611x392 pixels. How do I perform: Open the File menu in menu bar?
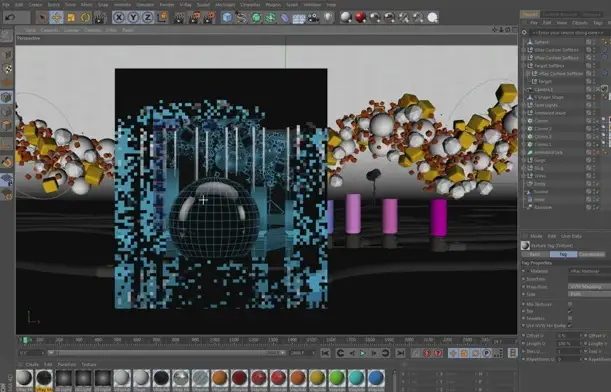[5, 5]
